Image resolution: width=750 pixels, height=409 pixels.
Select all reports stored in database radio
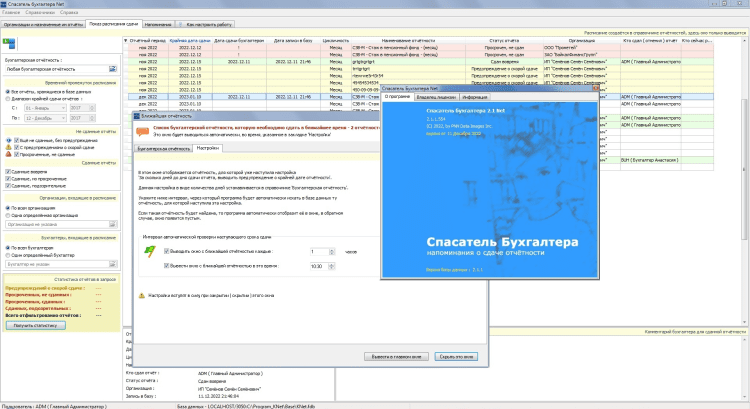[8, 91]
